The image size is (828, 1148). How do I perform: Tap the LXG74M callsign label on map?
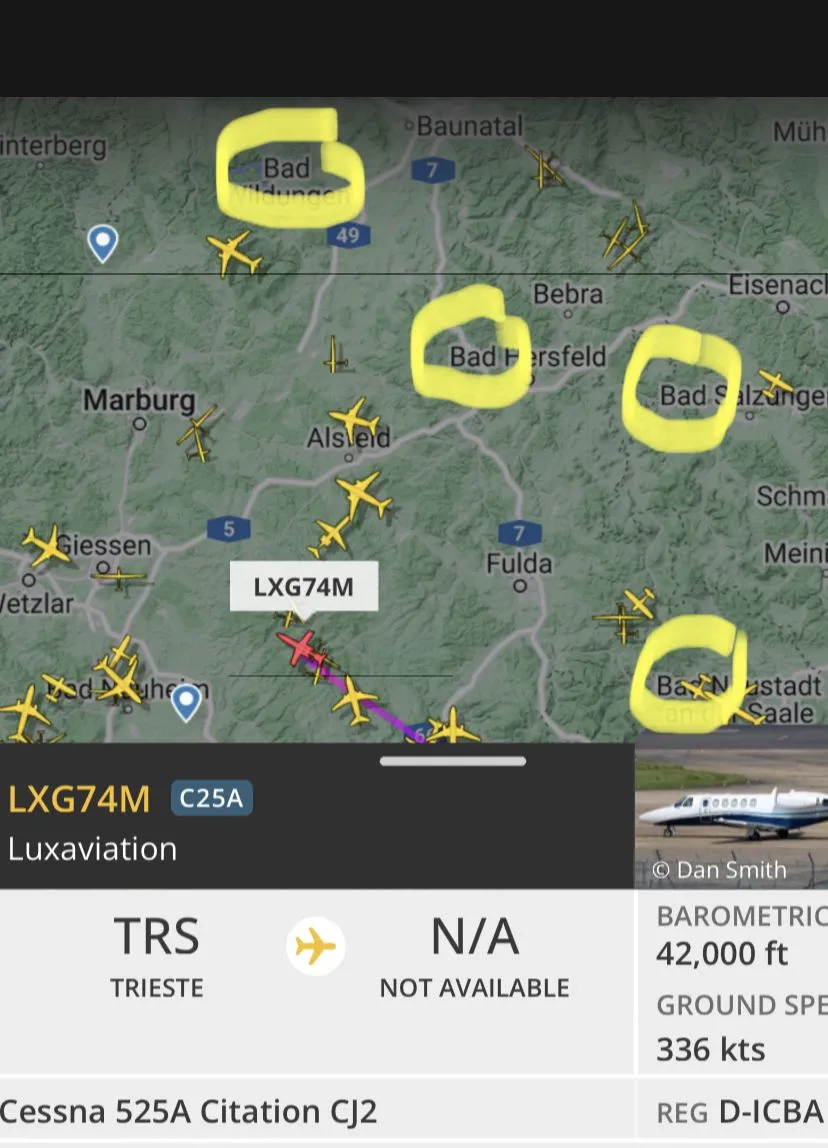pyautogui.click(x=304, y=586)
